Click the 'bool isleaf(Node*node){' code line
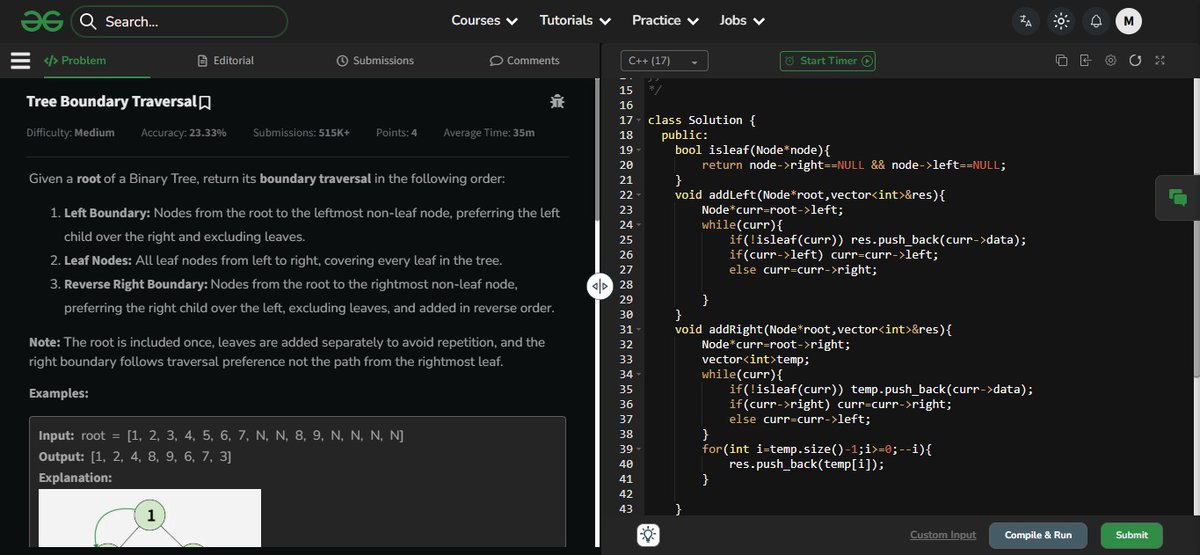Screen dimensions: 1200x555 click(x=753, y=150)
